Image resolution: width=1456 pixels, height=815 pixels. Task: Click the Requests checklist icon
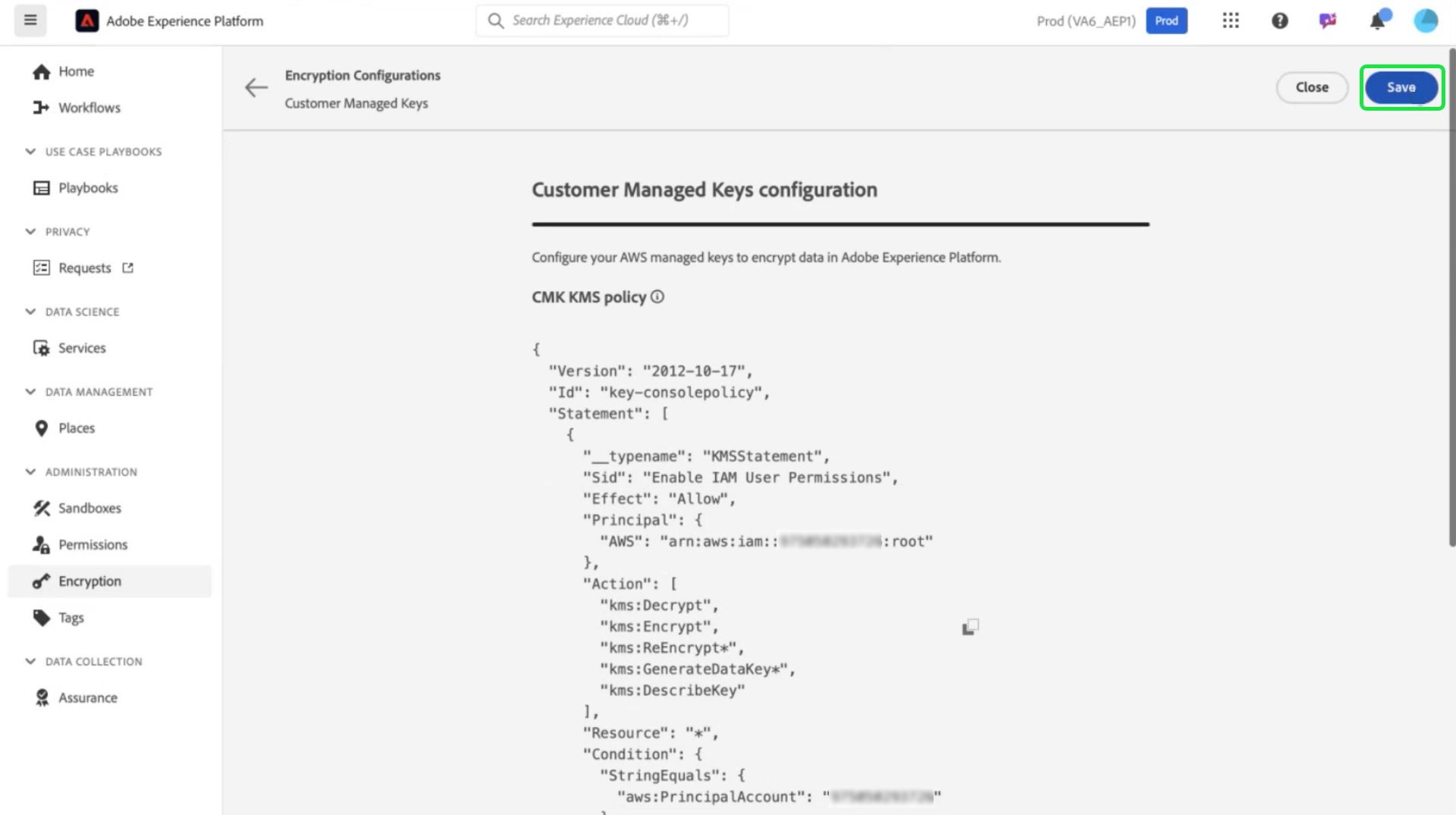pyautogui.click(x=42, y=268)
